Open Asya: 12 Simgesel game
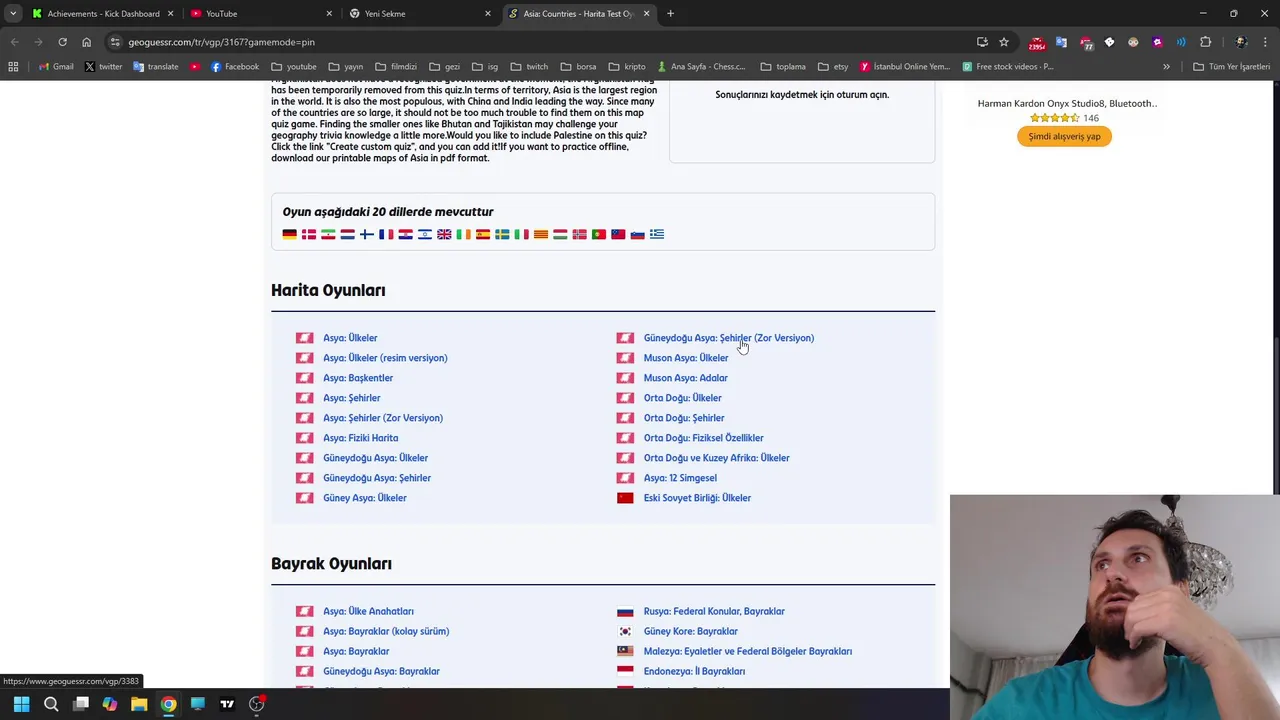Viewport: 1280px width, 720px height. coord(680,478)
